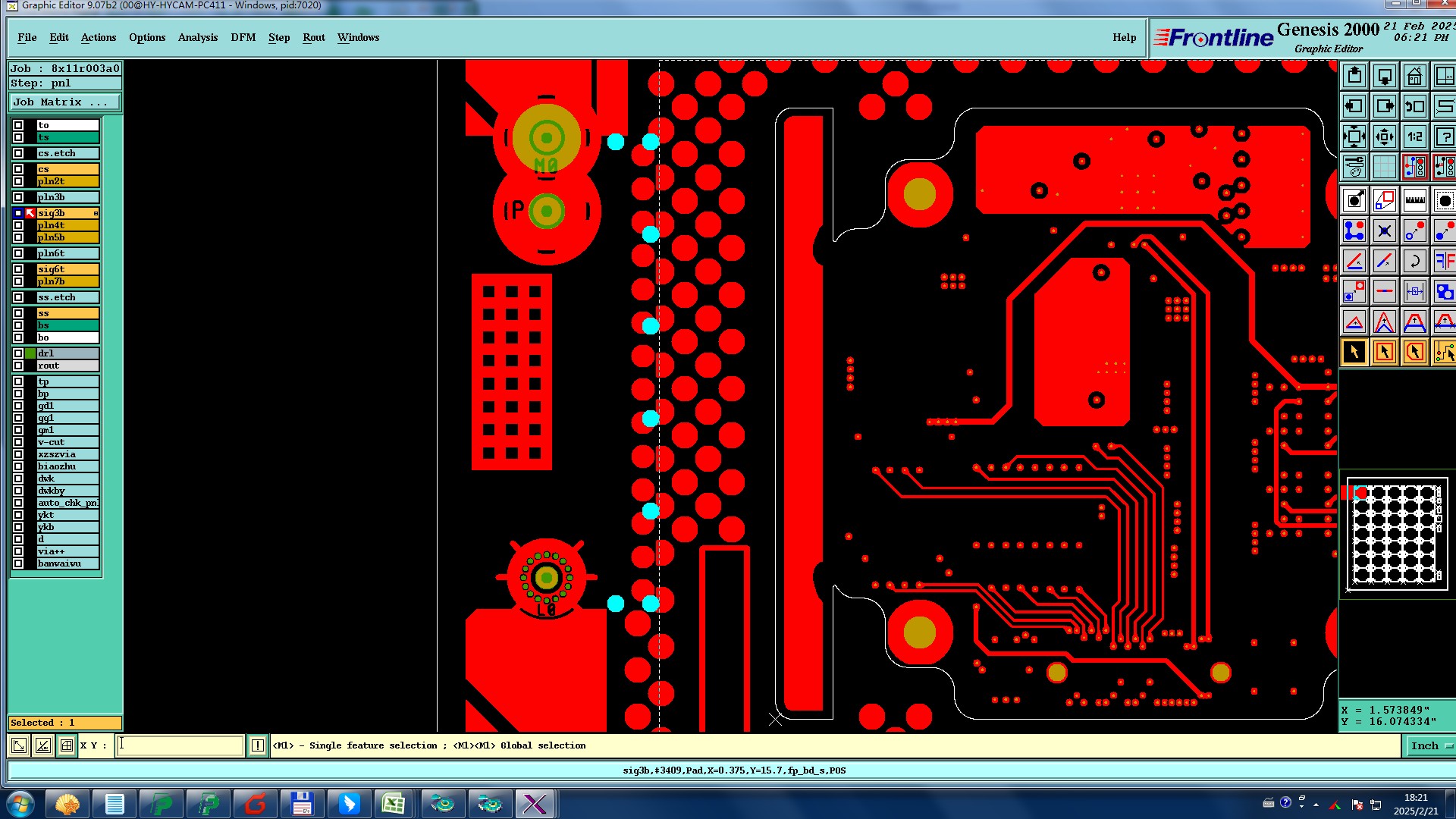Viewport: 1456px width, 819px height.
Task: Click the previous zoom icon
Action: (1415, 106)
